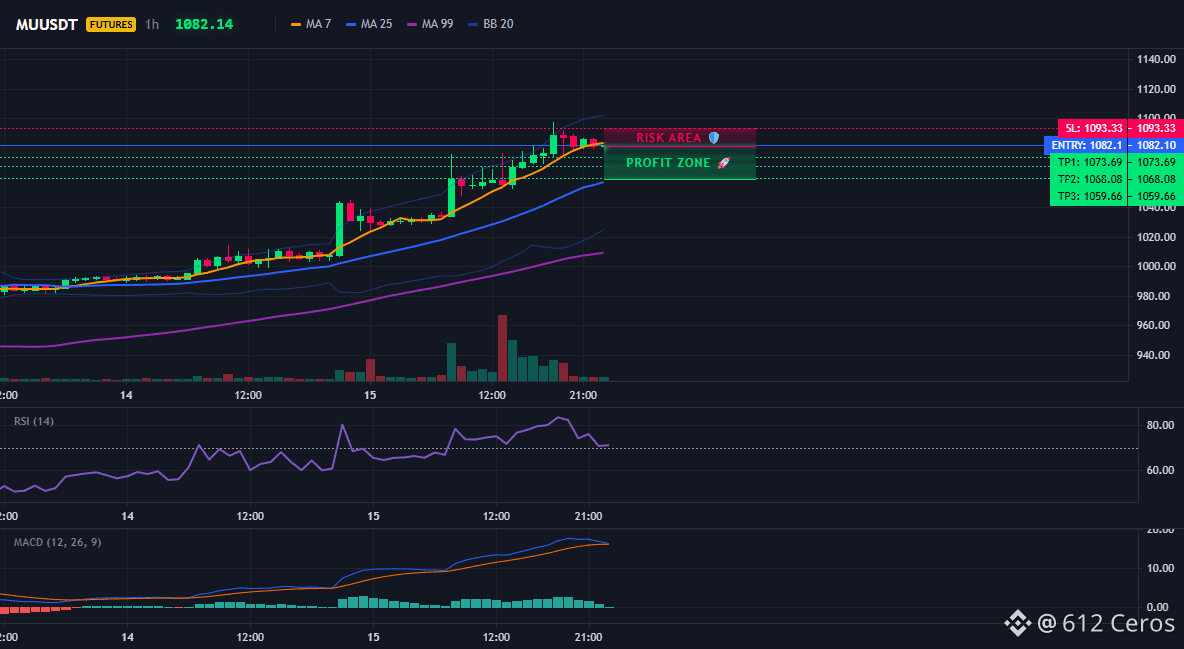Click the green TP1: 1073.69 label

click(1089, 162)
